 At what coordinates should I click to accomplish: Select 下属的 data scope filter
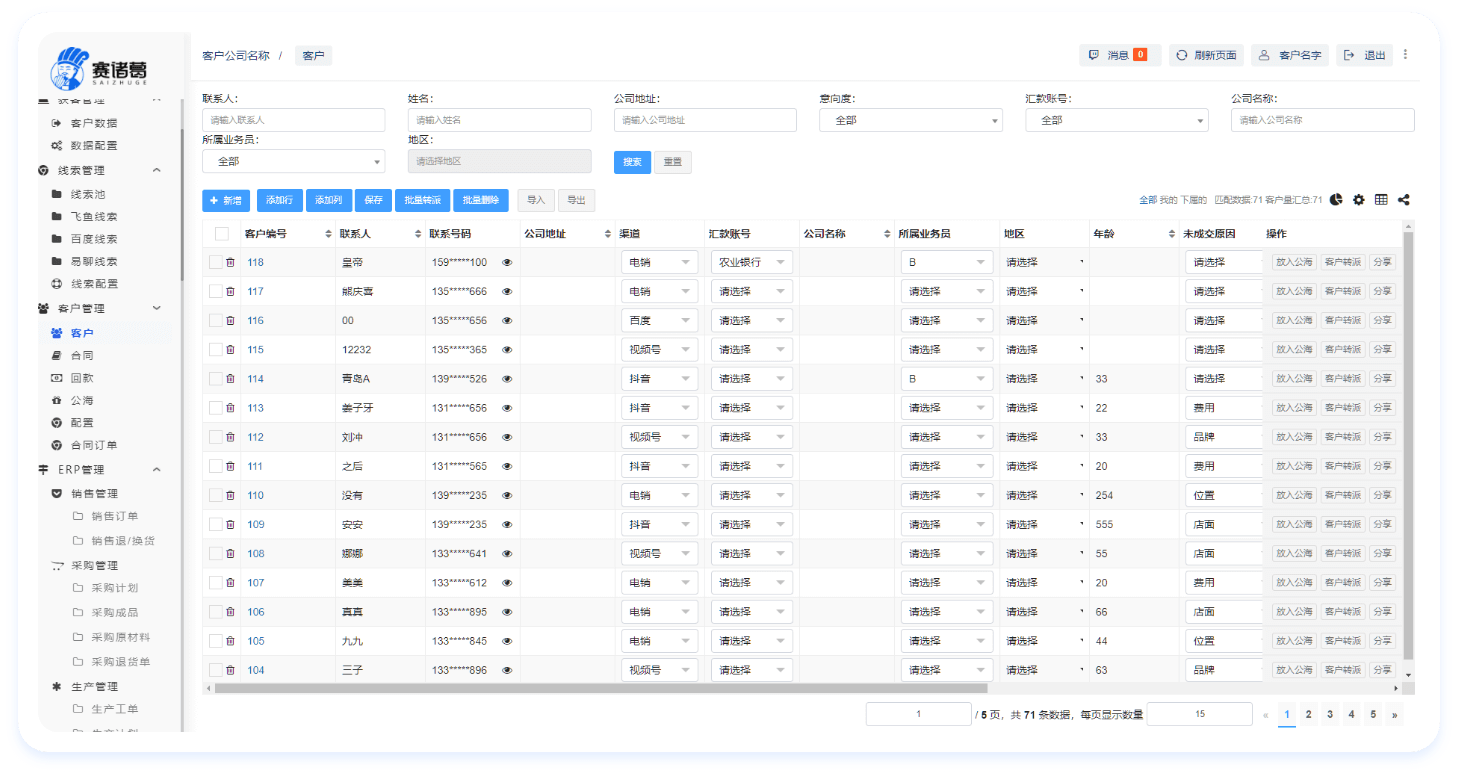tap(1194, 200)
